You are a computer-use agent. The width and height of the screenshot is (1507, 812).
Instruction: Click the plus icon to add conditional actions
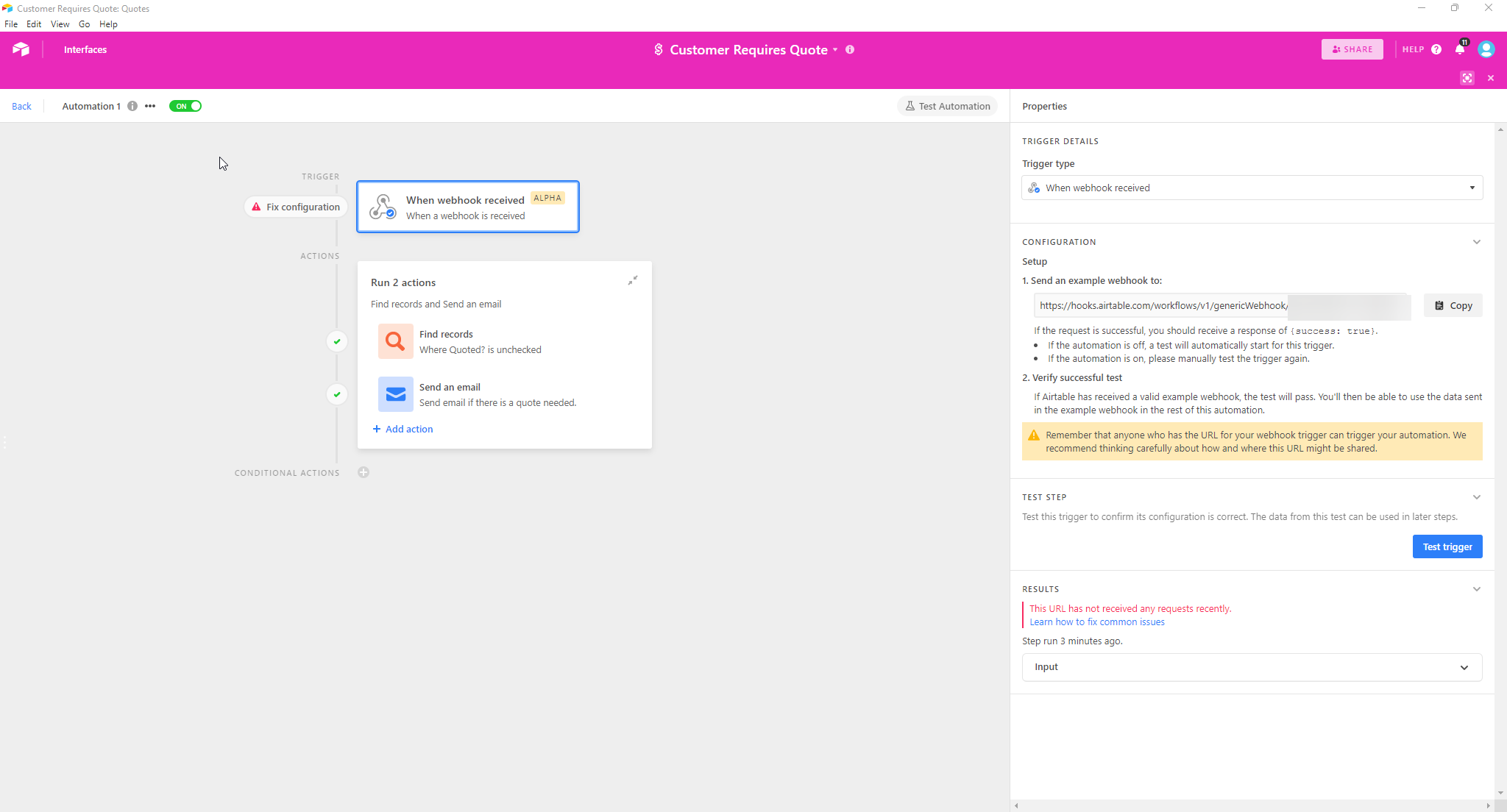tap(364, 472)
